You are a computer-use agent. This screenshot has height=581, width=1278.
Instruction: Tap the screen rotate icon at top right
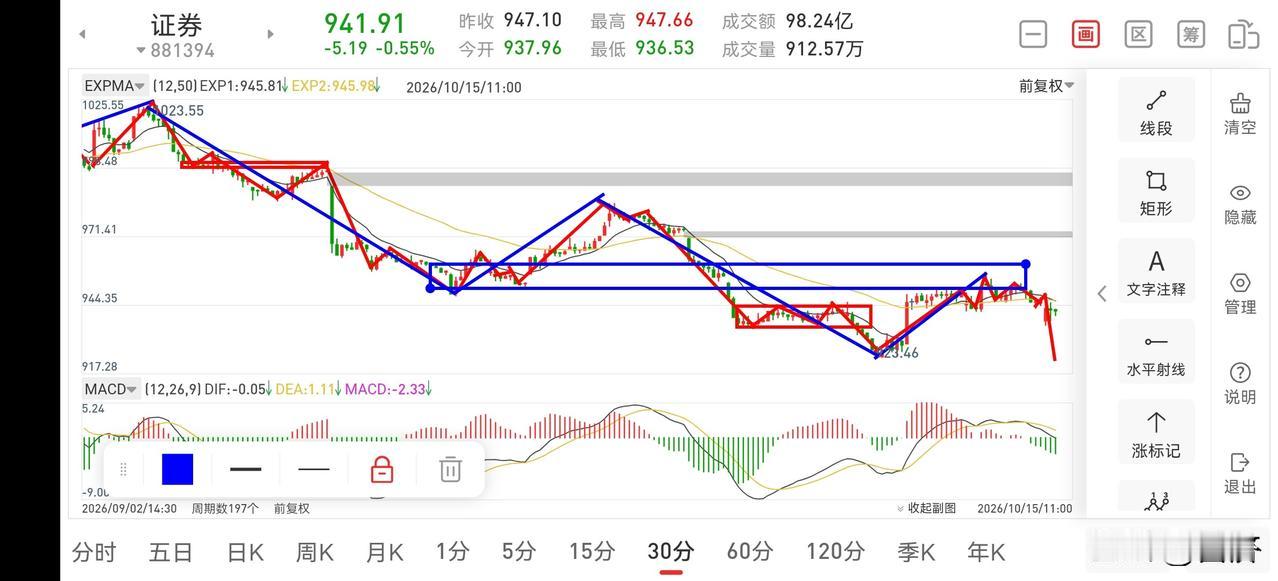pos(1243,34)
